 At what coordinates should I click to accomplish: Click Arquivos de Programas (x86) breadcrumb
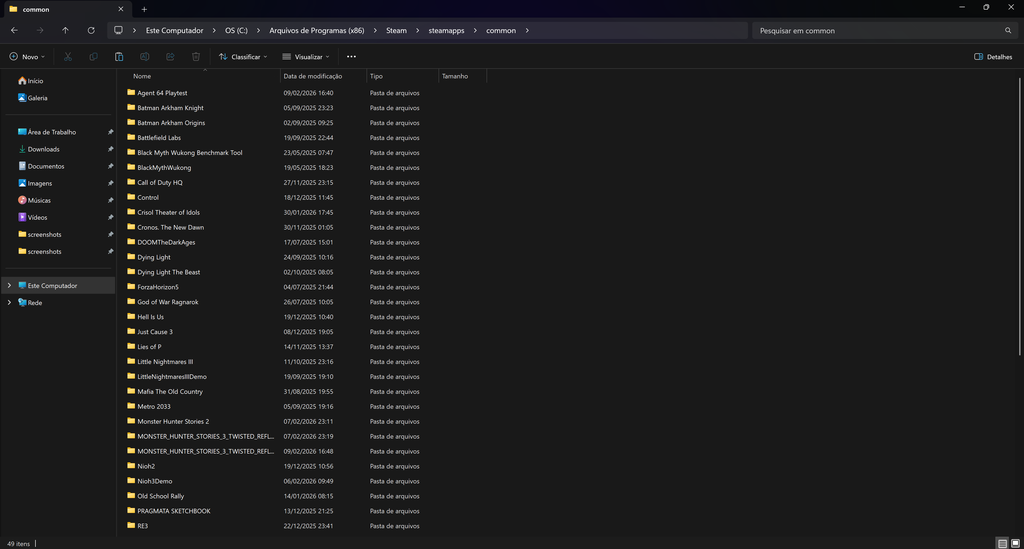317,31
